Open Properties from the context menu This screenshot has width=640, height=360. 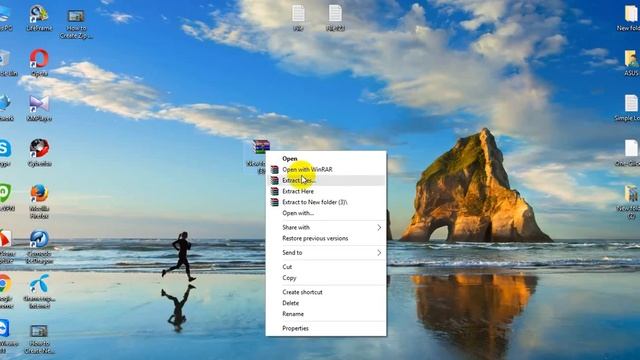(296, 329)
